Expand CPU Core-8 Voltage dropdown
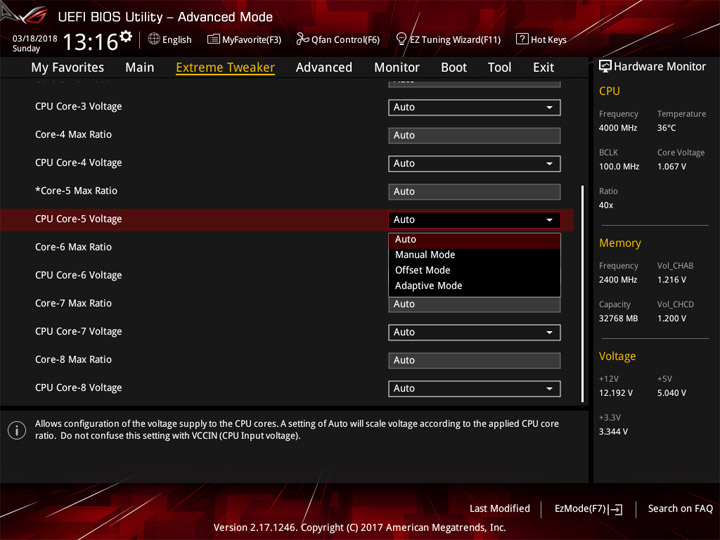This screenshot has width=720, height=540. click(474, 389)
